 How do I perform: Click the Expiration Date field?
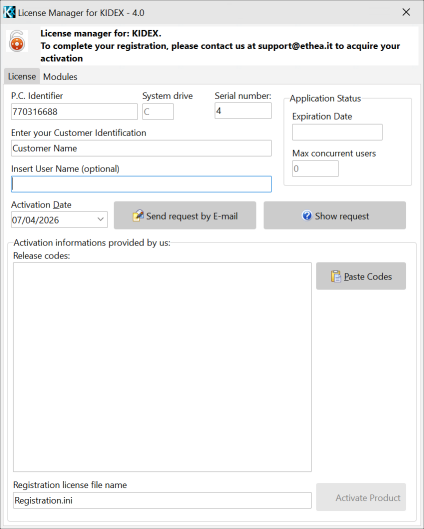point(337,132)
